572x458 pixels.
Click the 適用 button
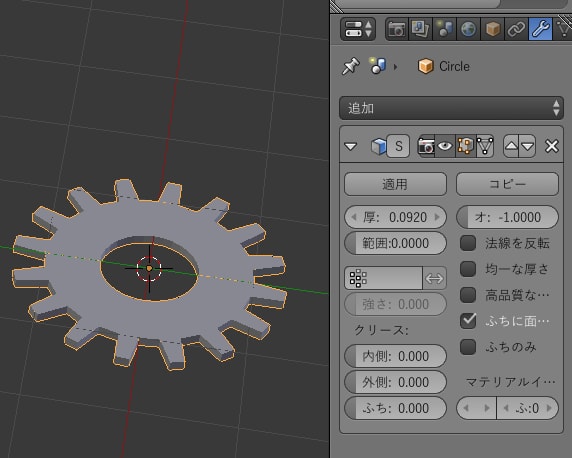pos(395,184)
